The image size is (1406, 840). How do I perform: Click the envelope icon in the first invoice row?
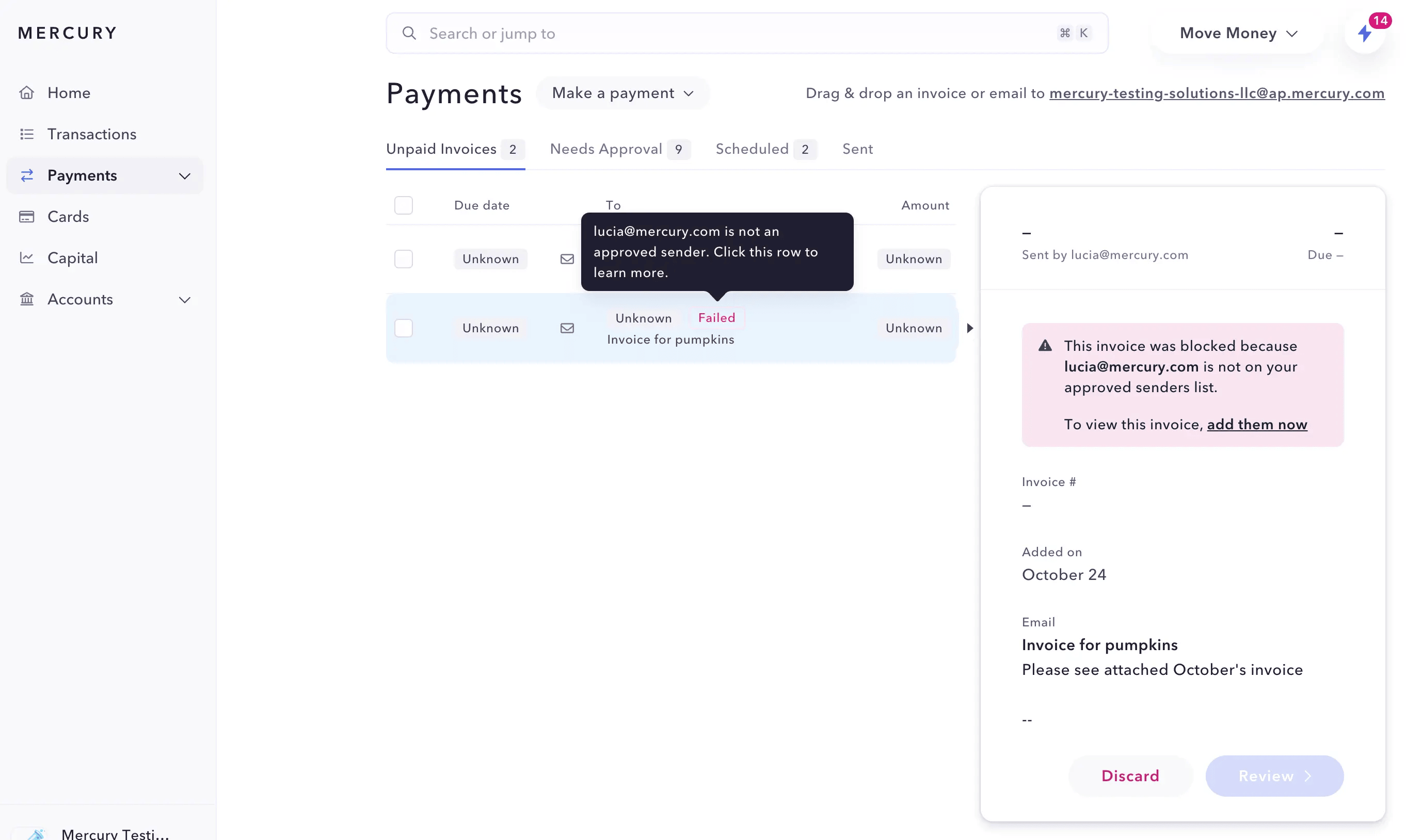point(567,259)
